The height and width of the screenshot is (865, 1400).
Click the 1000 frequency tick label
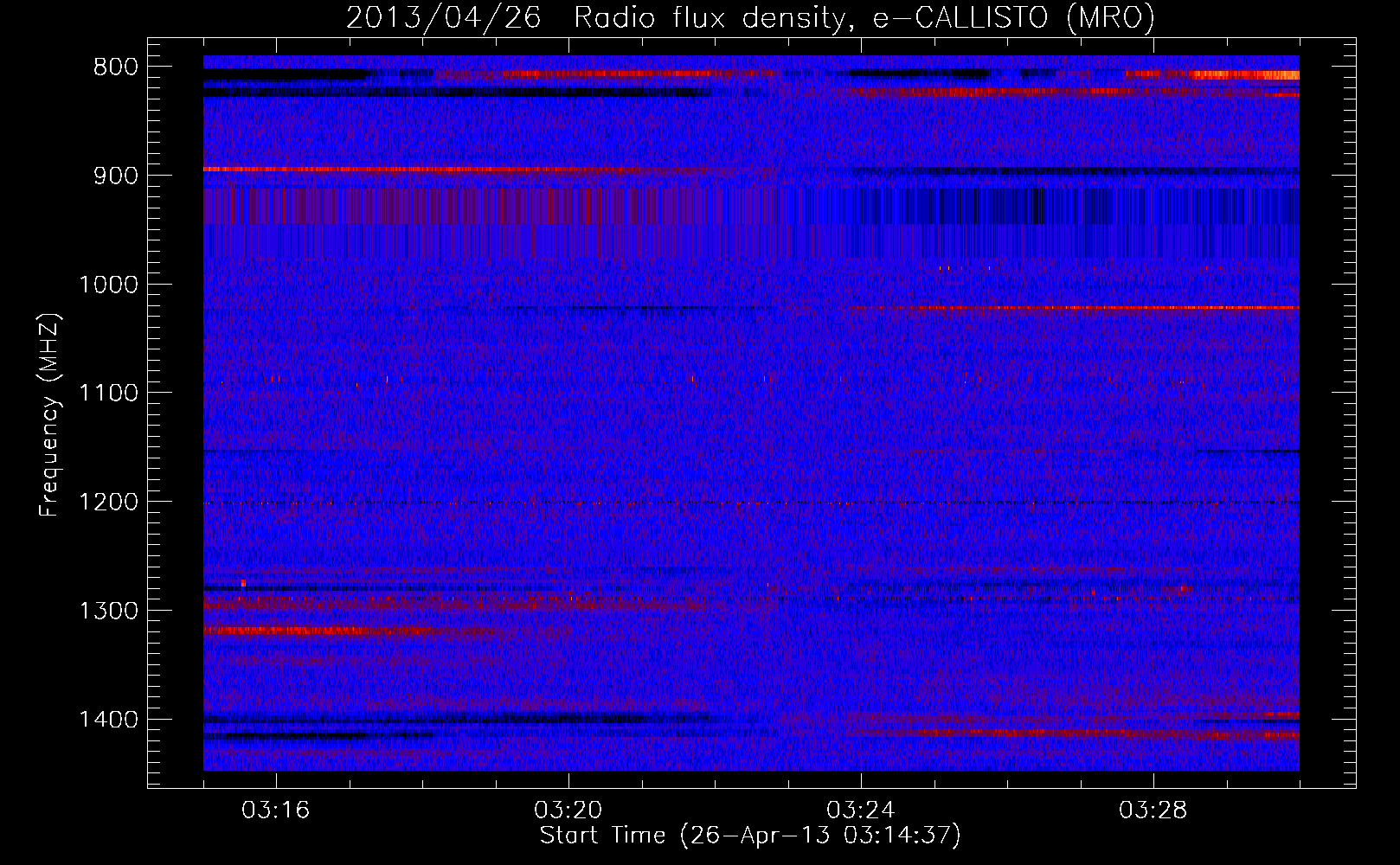point(109,285)
